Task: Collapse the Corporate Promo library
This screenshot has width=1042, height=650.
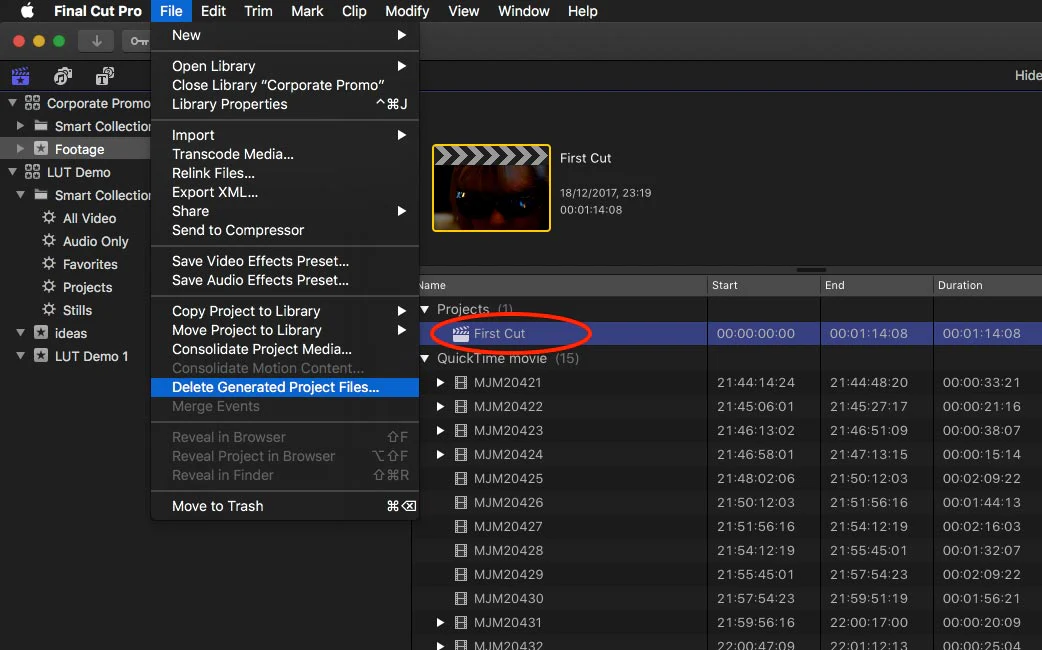Action: click(x=12, y=102)
